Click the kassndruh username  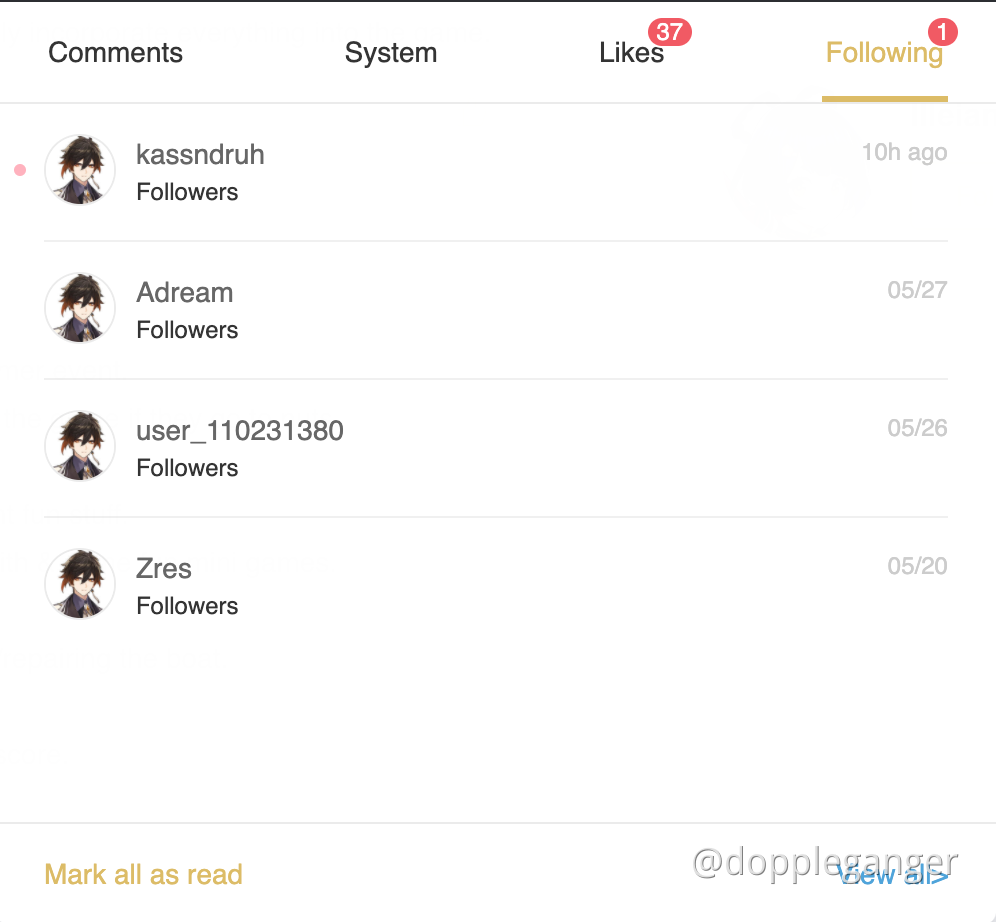[200, 154]
